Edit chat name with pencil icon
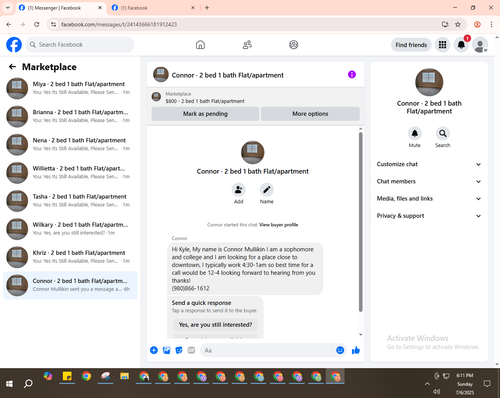 267,190
